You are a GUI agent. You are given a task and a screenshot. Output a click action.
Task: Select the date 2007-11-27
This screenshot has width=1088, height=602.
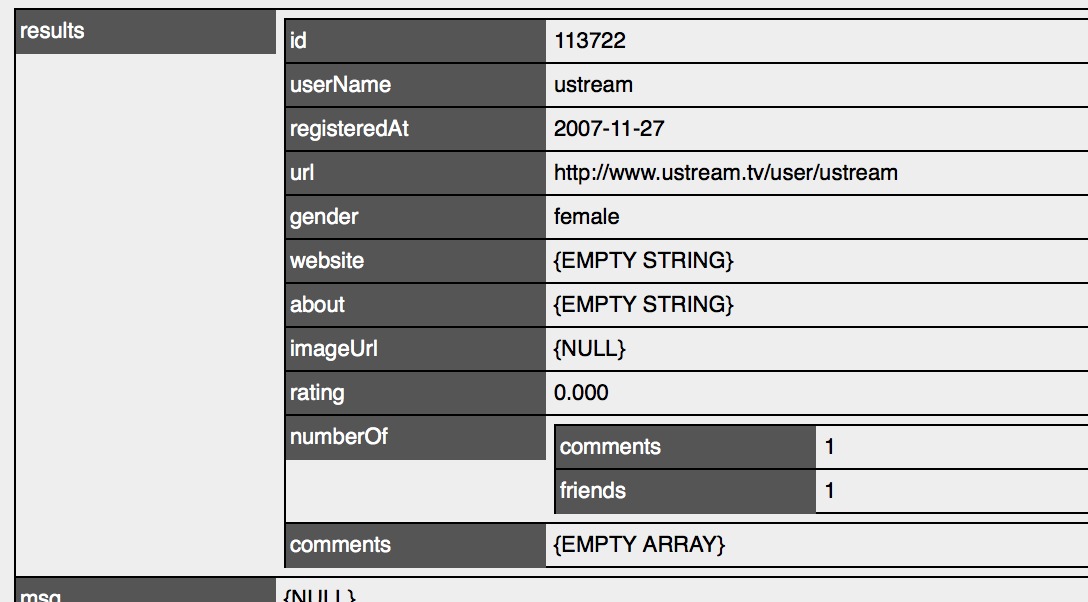609,129
